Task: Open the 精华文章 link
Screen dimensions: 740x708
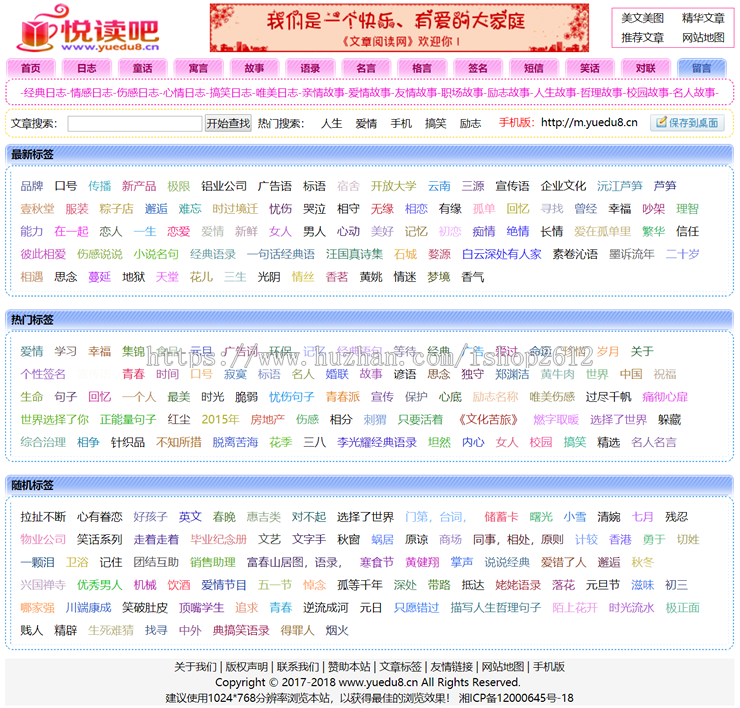Action: [x=703, y=18]
